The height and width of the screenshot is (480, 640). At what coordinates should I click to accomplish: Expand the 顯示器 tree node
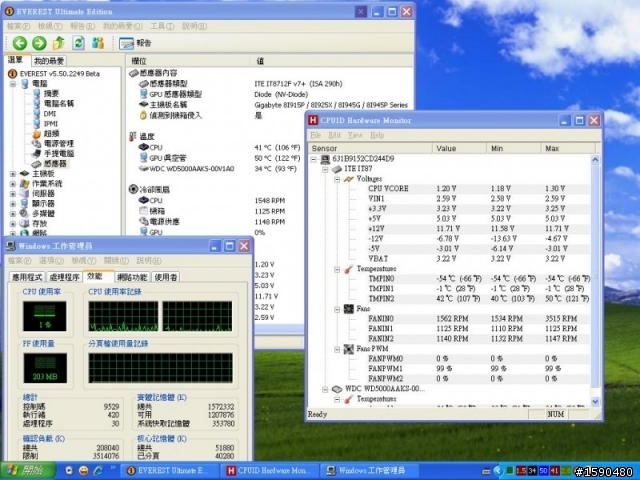pos(13,204)
